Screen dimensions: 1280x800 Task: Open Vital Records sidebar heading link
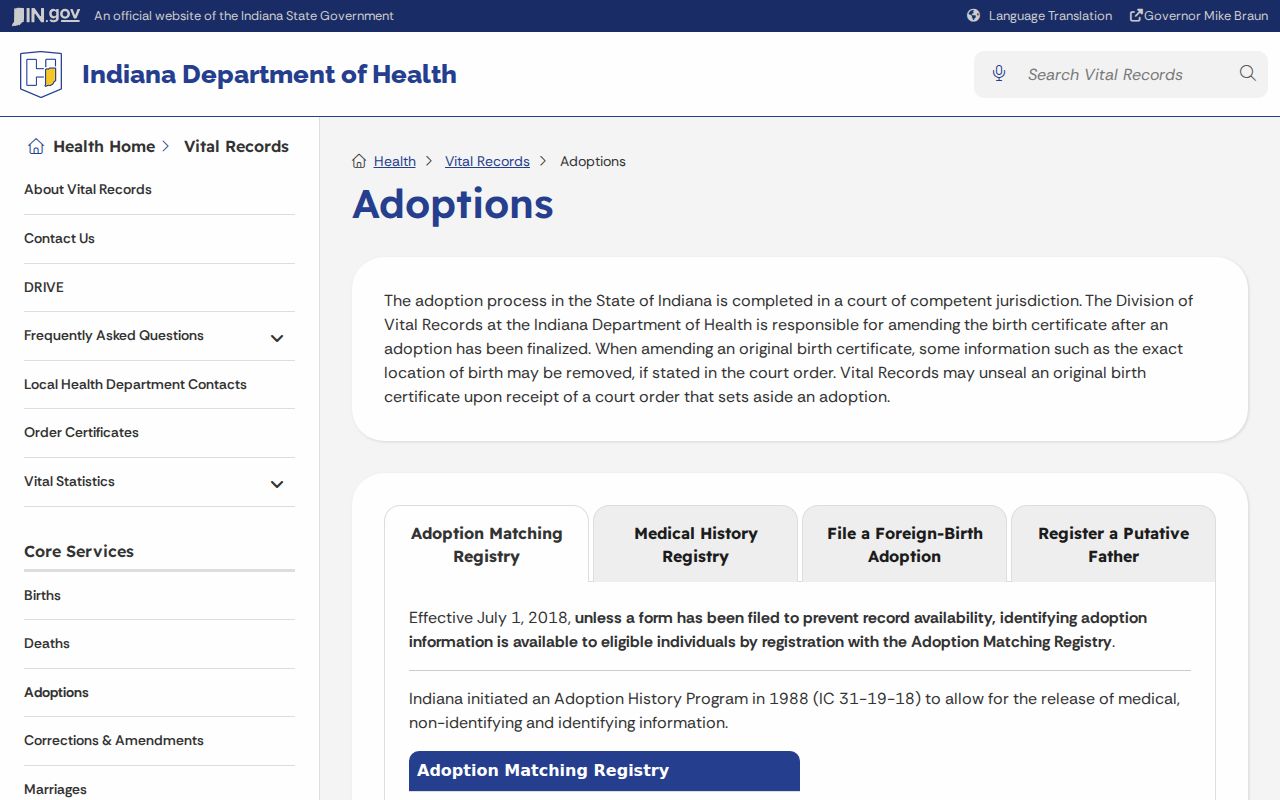click(236, 146)
